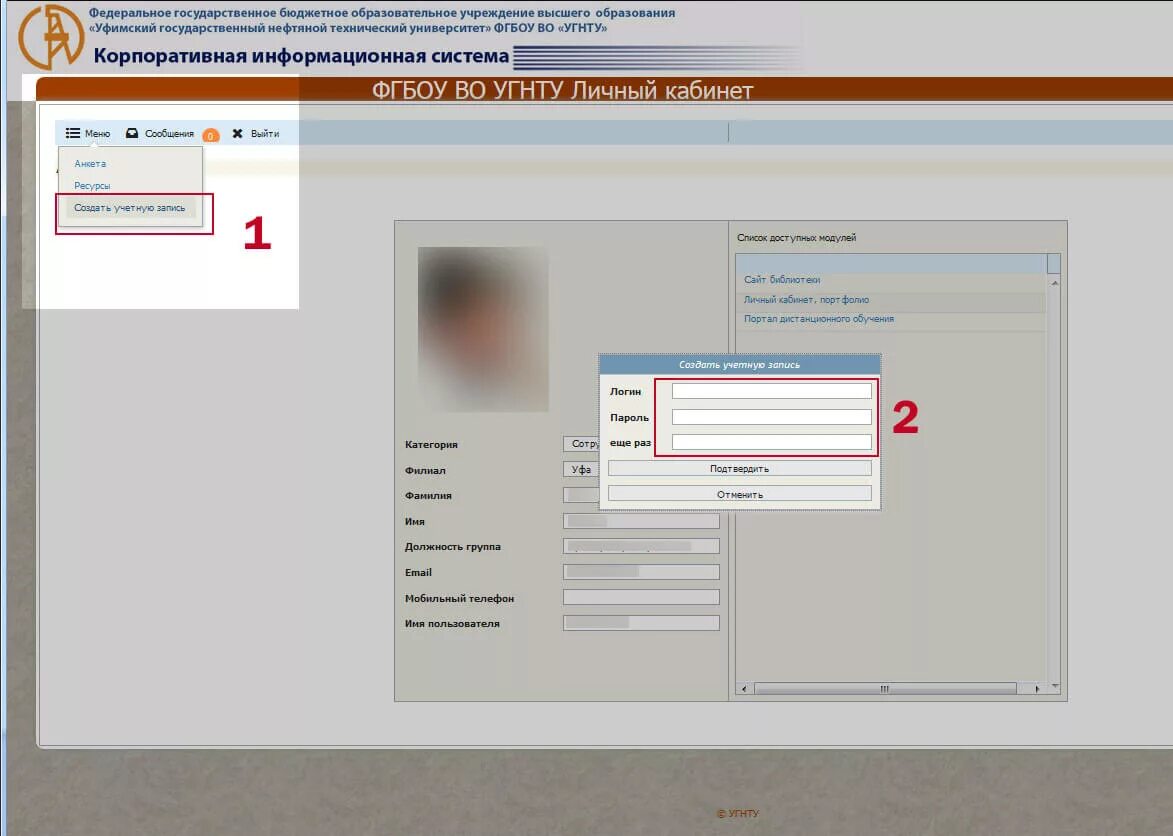Viewport: 1173px width, 836px height.
Task: Click the Список доступных модулей heading
Action: 796,238
